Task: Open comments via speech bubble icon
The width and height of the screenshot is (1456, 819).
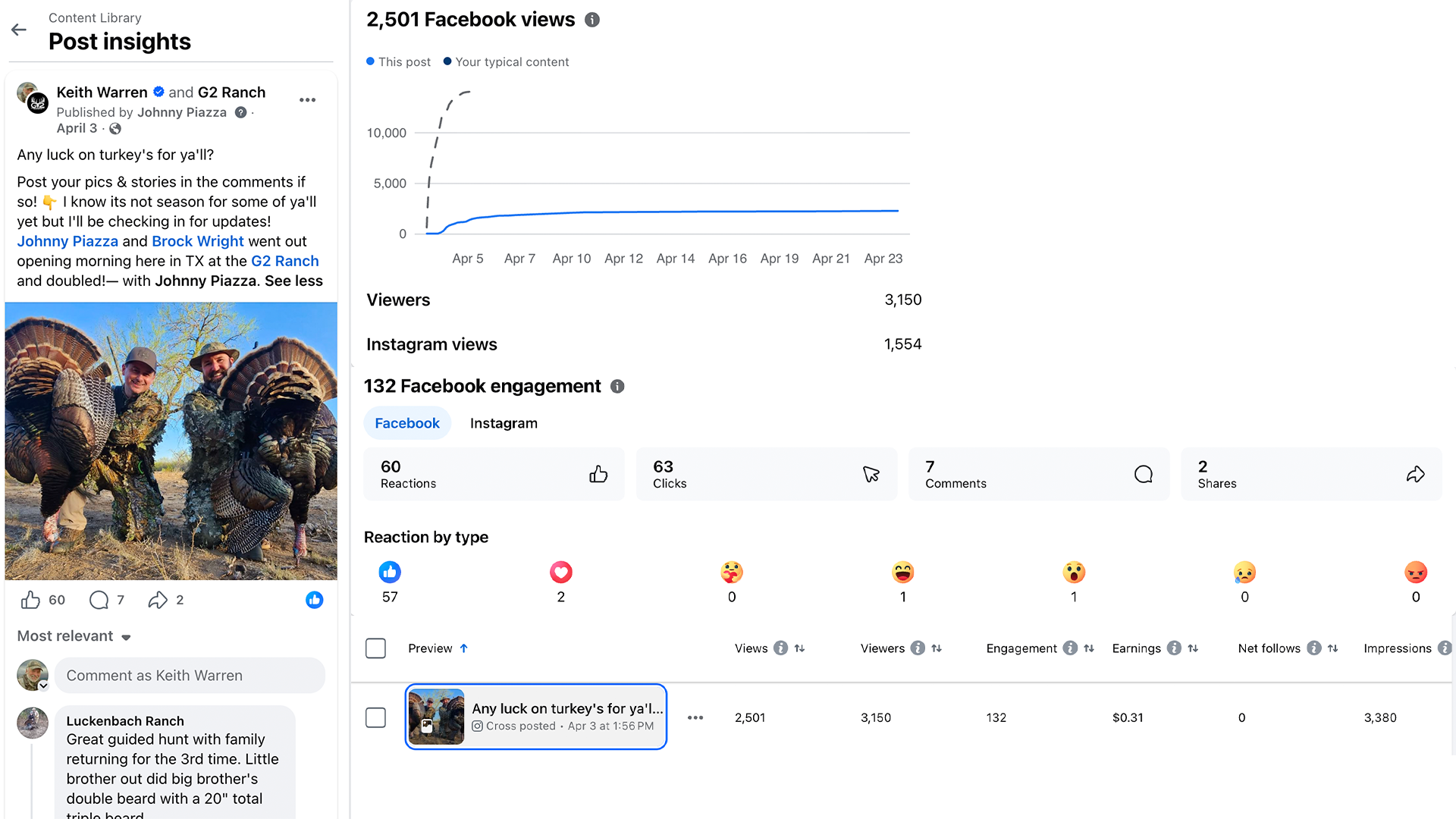Action: click(x=99, y=600)
